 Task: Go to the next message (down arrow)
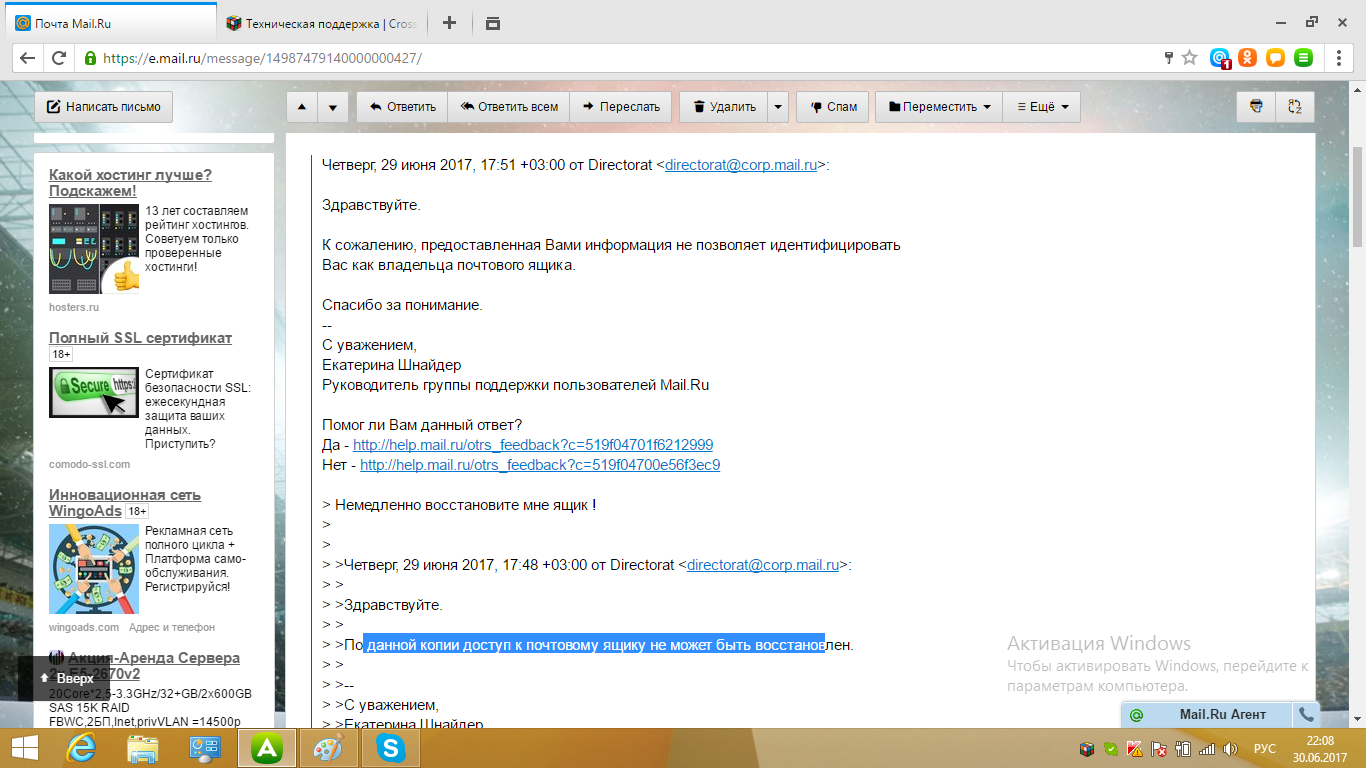(x=333, y=107)
